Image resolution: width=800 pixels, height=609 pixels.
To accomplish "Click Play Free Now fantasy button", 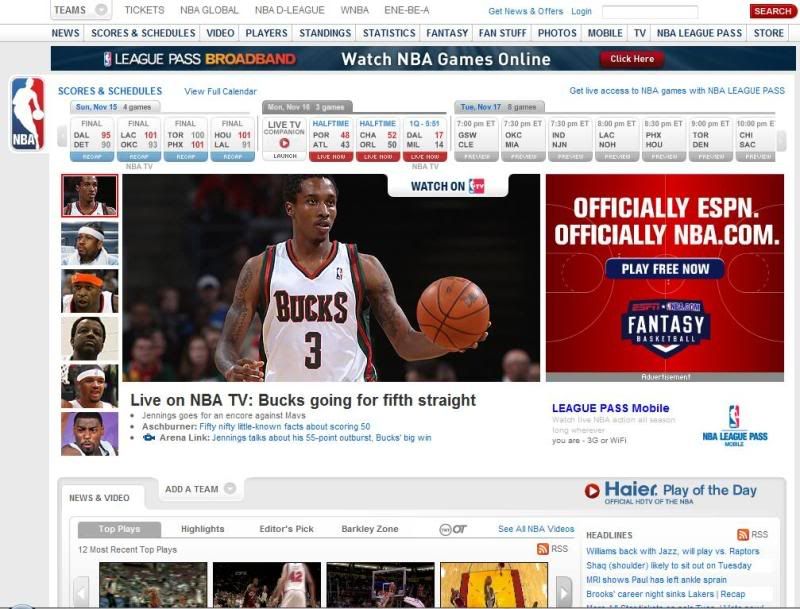I will [665, 269].
